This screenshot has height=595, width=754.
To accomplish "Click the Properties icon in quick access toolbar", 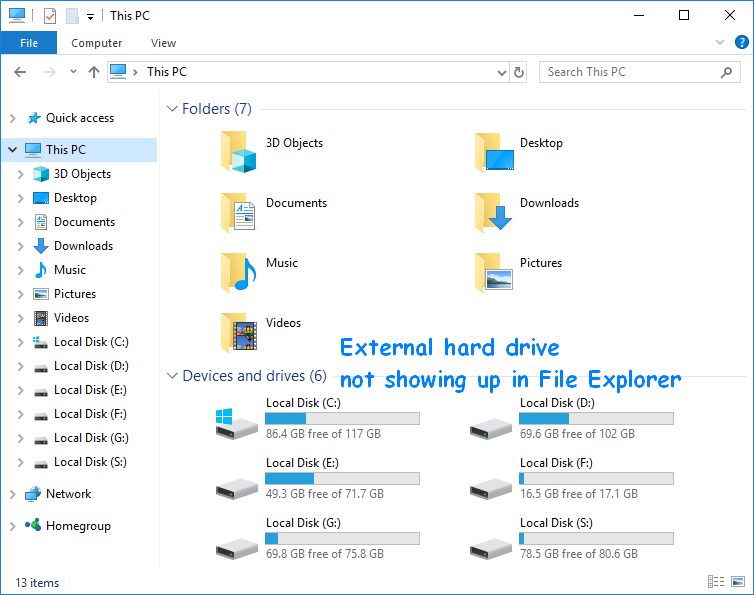I will 50,16.
